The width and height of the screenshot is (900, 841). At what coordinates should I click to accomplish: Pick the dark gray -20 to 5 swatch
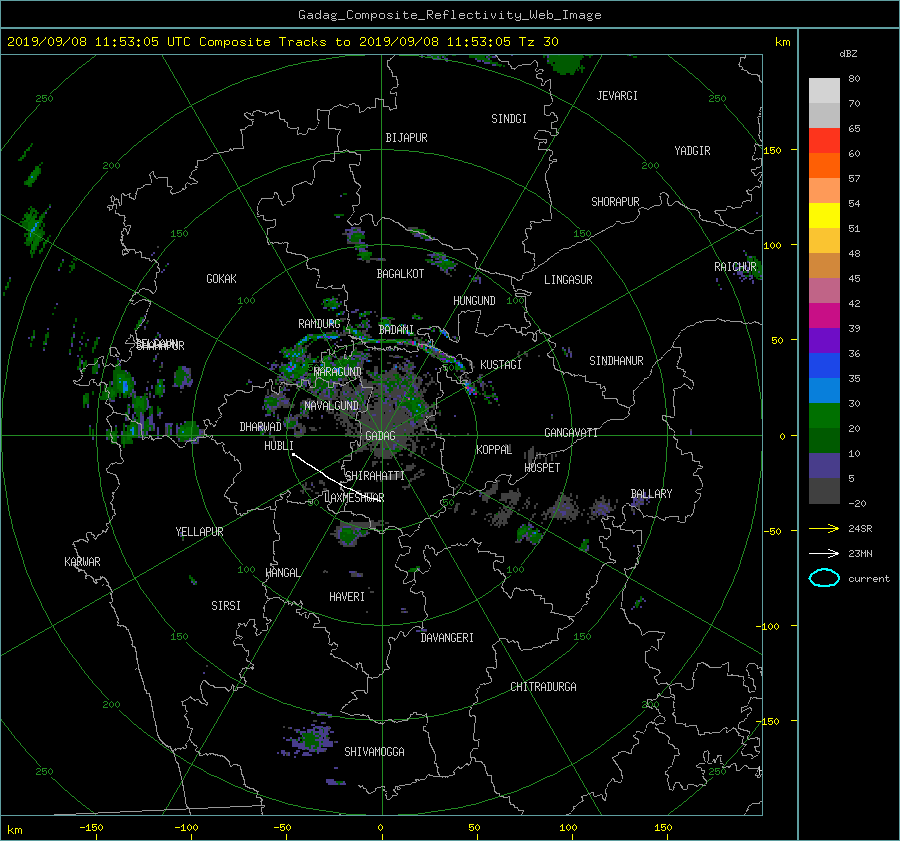tap(824, 491)
